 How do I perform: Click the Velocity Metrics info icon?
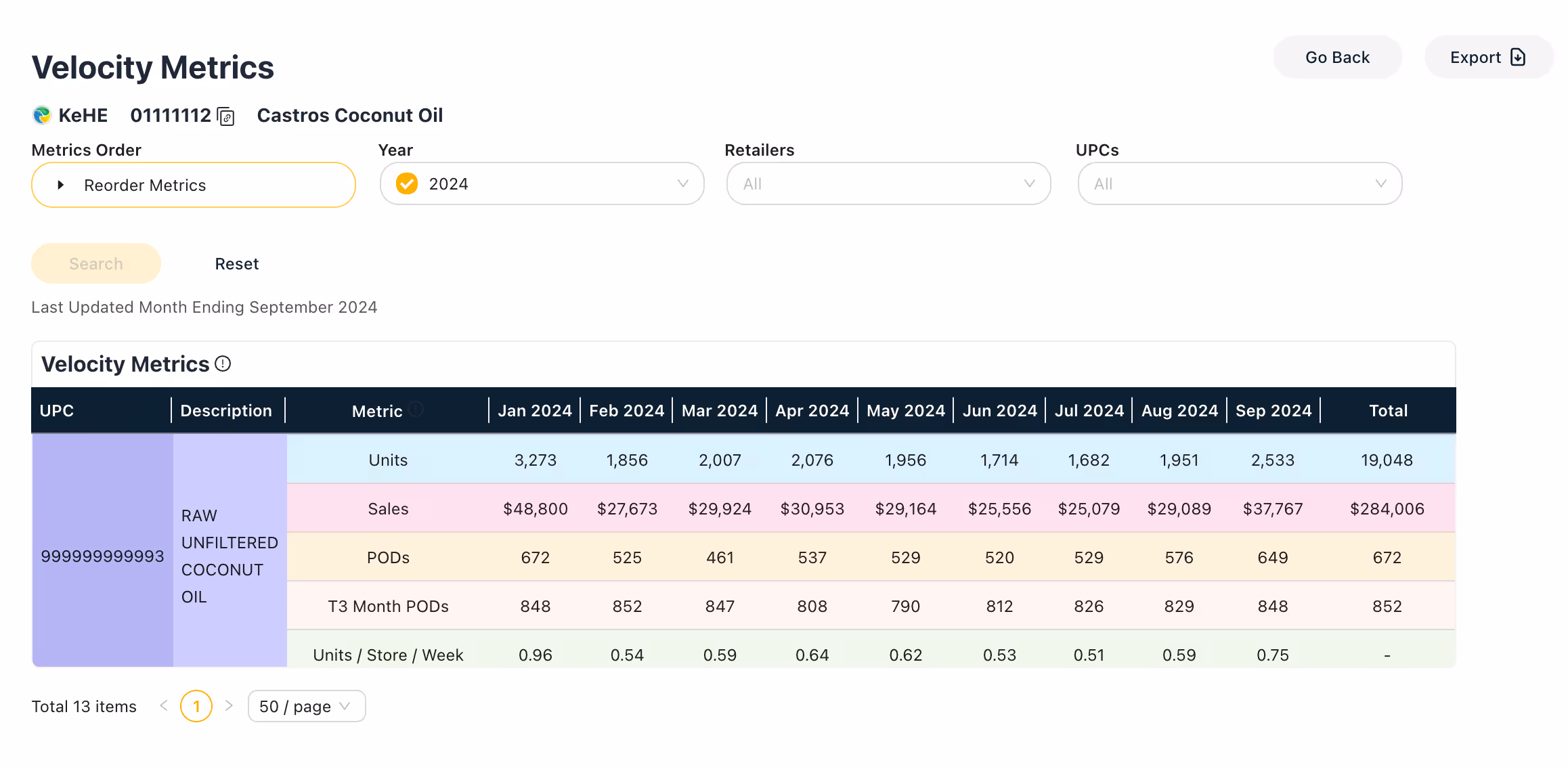click(x=223, y=364)
